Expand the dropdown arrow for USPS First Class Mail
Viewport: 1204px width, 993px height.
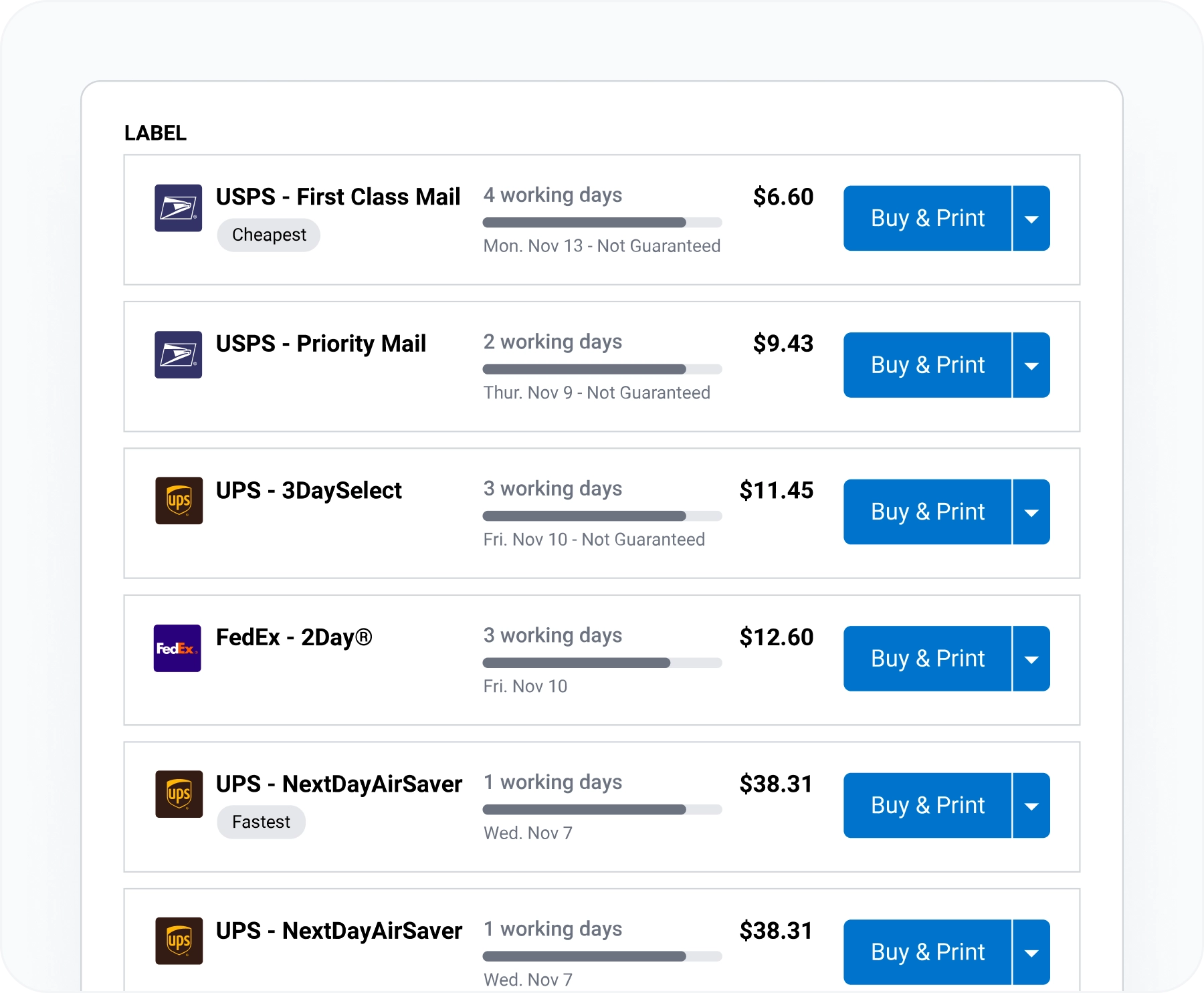(x=1031, y=219)
